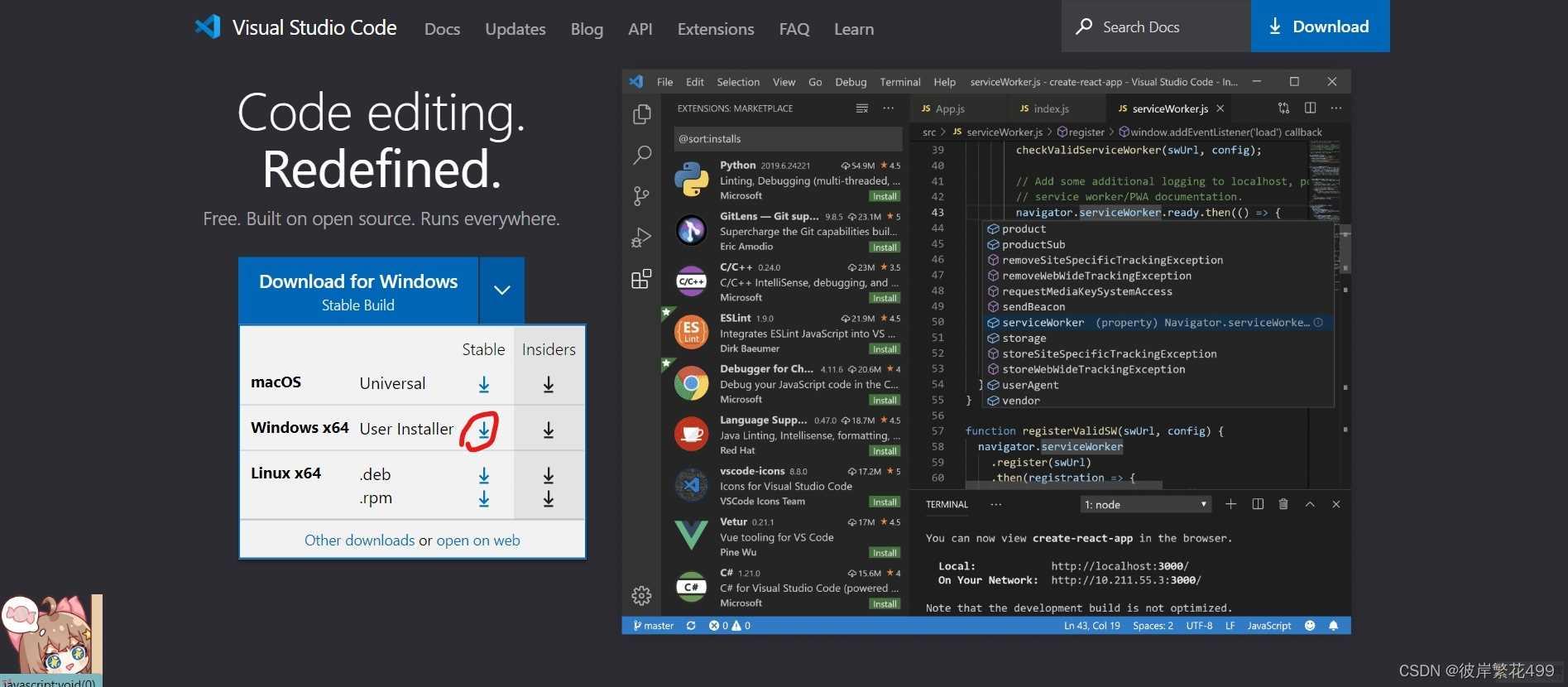This screenshot has height=687, width=1568.
Task: Download Linux .rpm Stable package
Action: 484,499
